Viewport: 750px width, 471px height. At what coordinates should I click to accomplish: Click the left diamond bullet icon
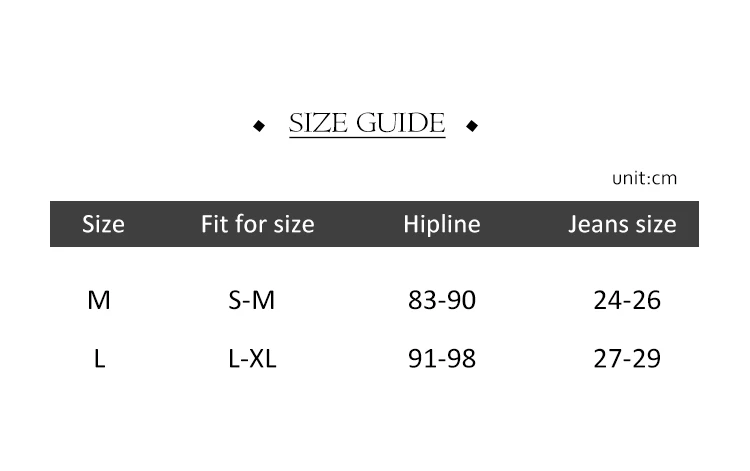(259, 126)
